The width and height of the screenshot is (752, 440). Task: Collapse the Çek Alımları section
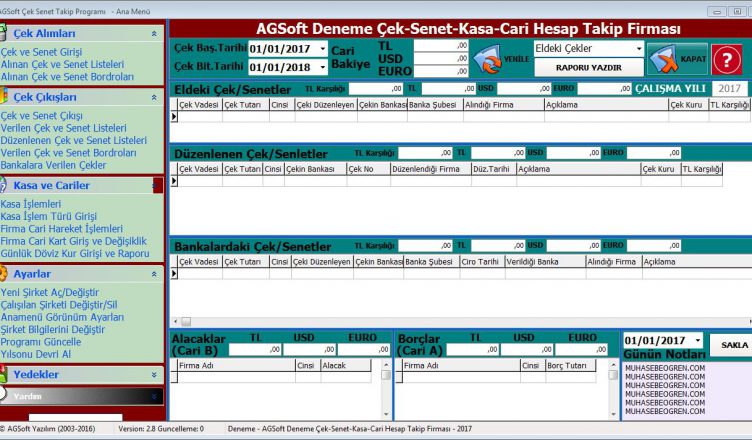[x=154, y=34]
